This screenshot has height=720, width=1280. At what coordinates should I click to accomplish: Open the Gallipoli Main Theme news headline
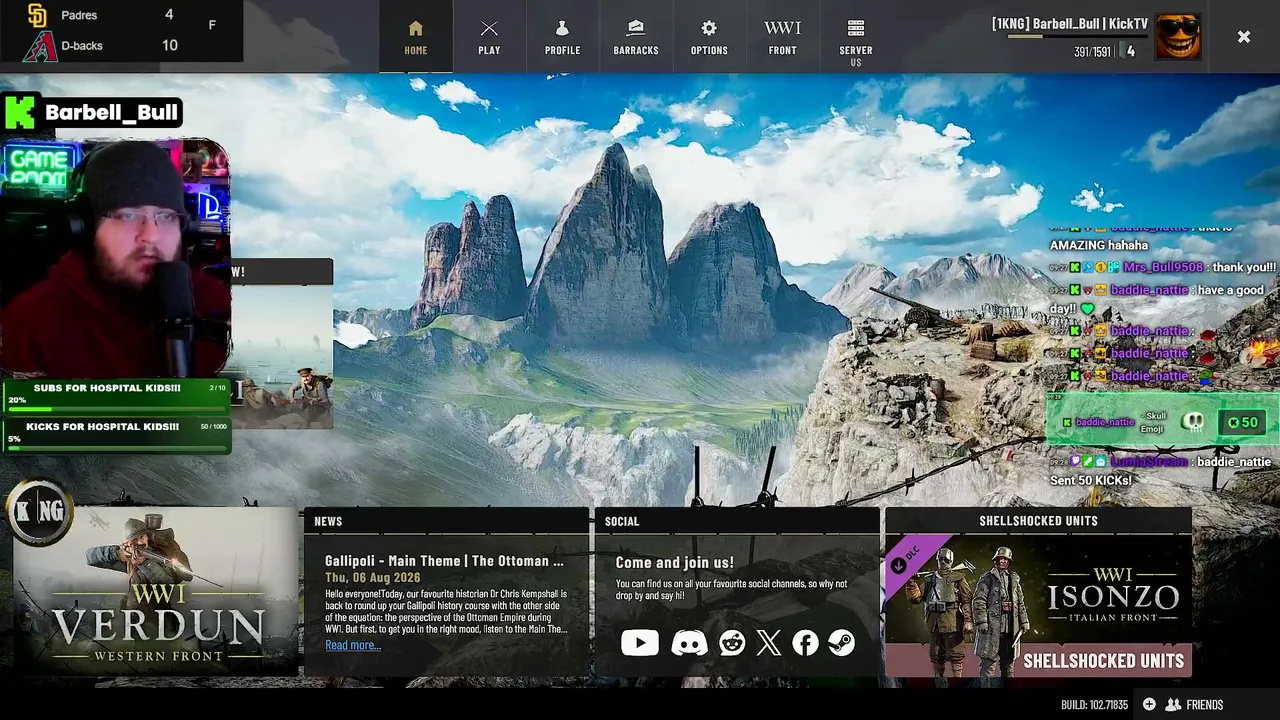click(444, 561)
